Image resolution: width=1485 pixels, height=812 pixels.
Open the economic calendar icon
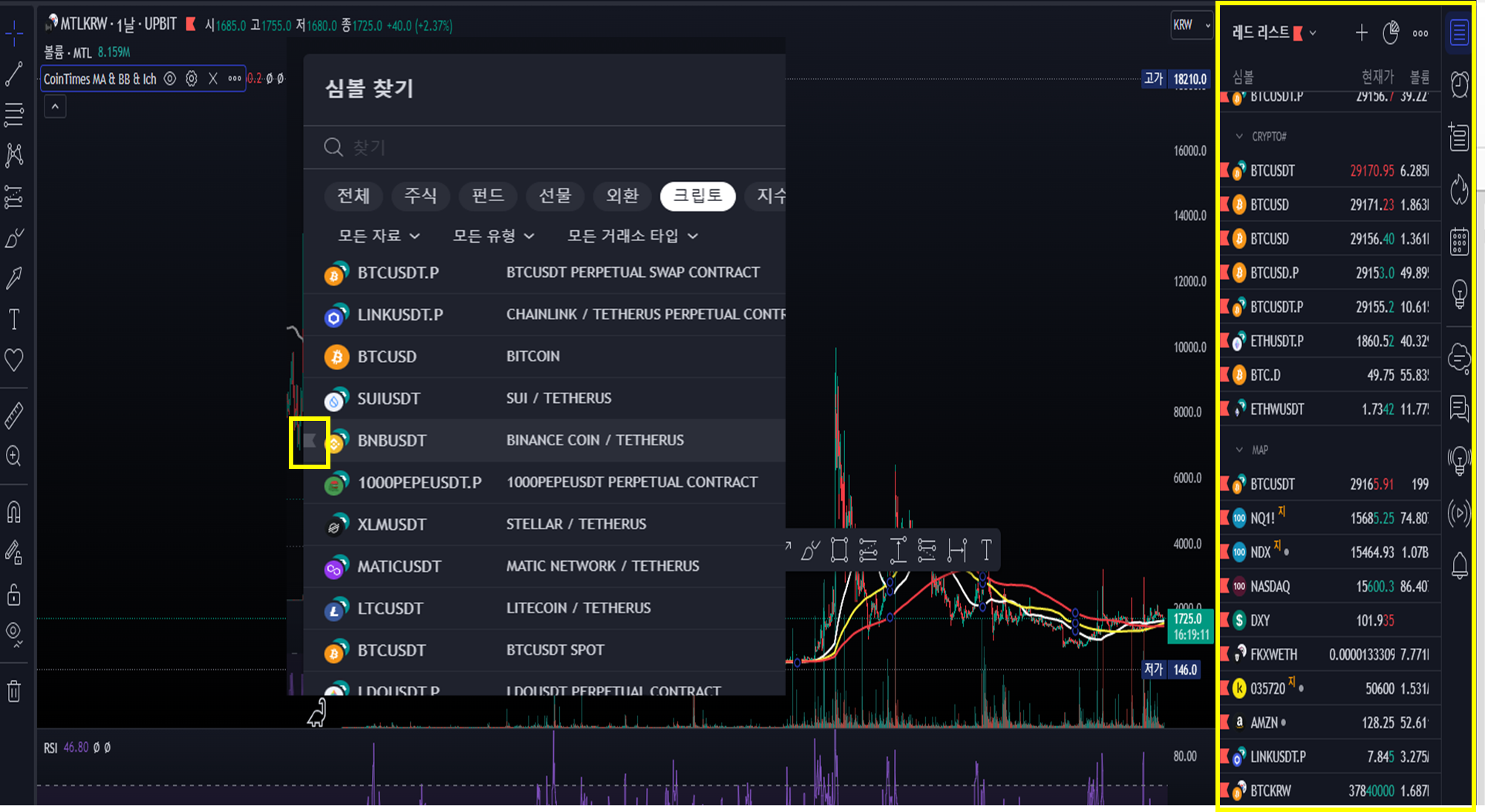(x=1459, y=241)
